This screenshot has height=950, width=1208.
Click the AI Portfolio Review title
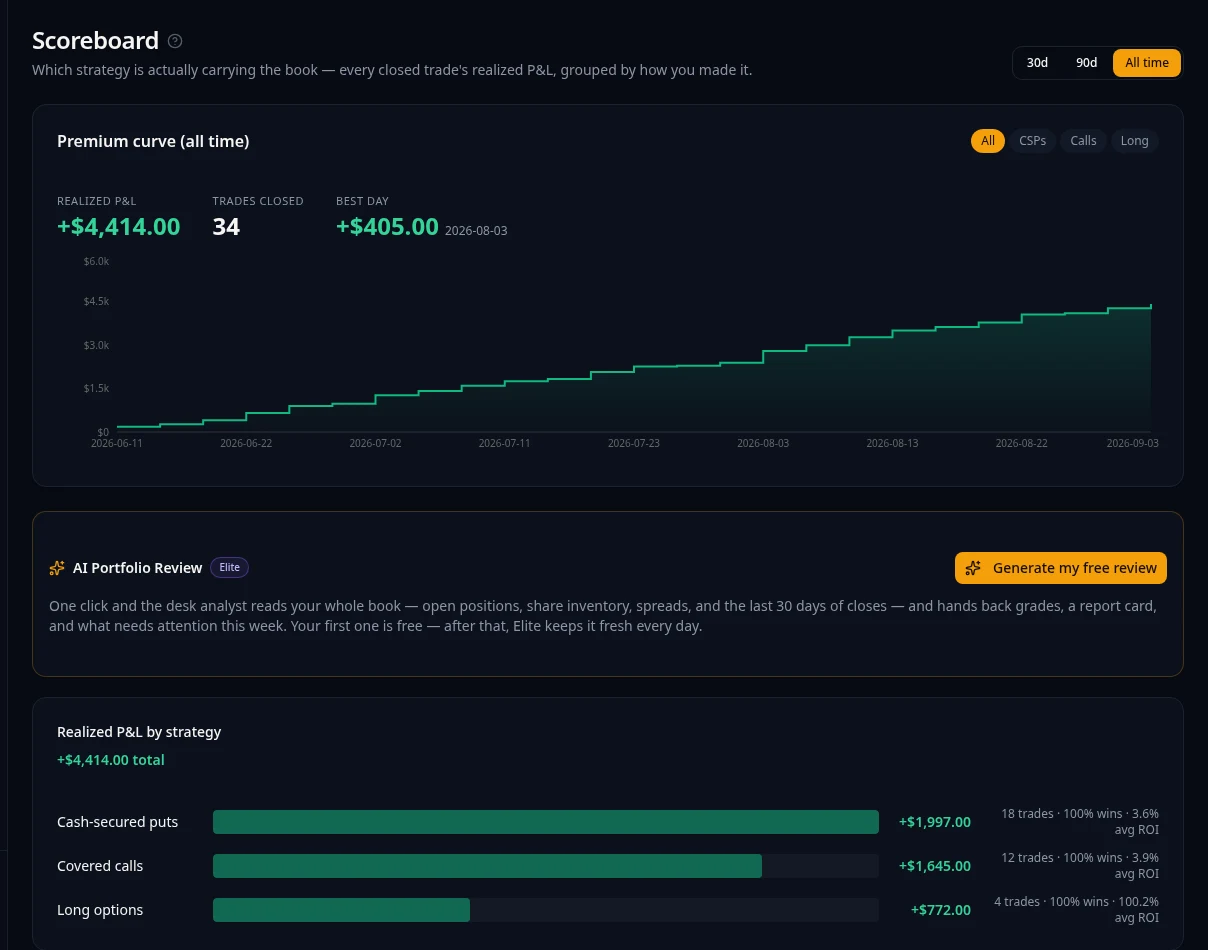138,568
